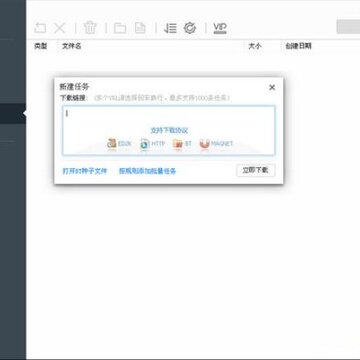This screenshot has width=360, height=360.
Task: Click the ED2K protocol icon
Action: 111,144
